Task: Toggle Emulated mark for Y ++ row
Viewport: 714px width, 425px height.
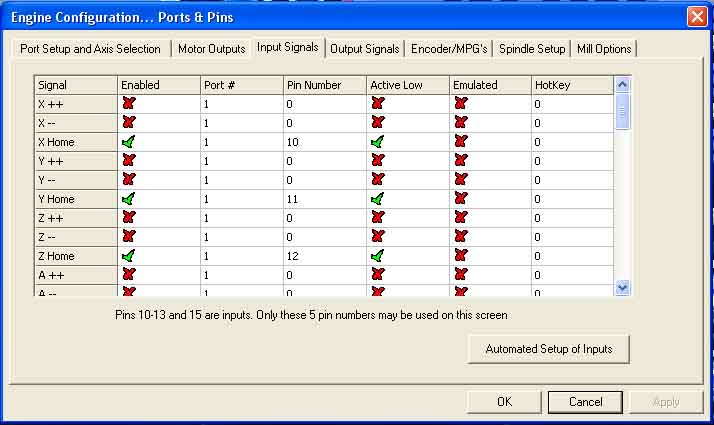Action: [461, 160]
